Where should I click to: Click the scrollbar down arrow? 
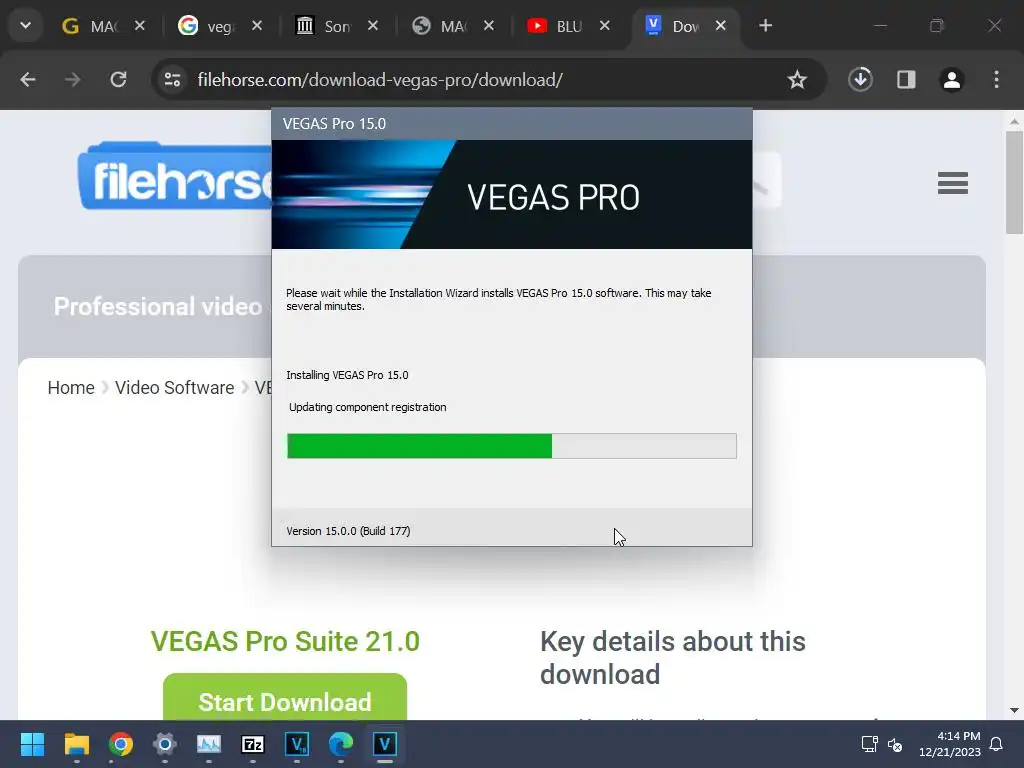pos(1014,711)
